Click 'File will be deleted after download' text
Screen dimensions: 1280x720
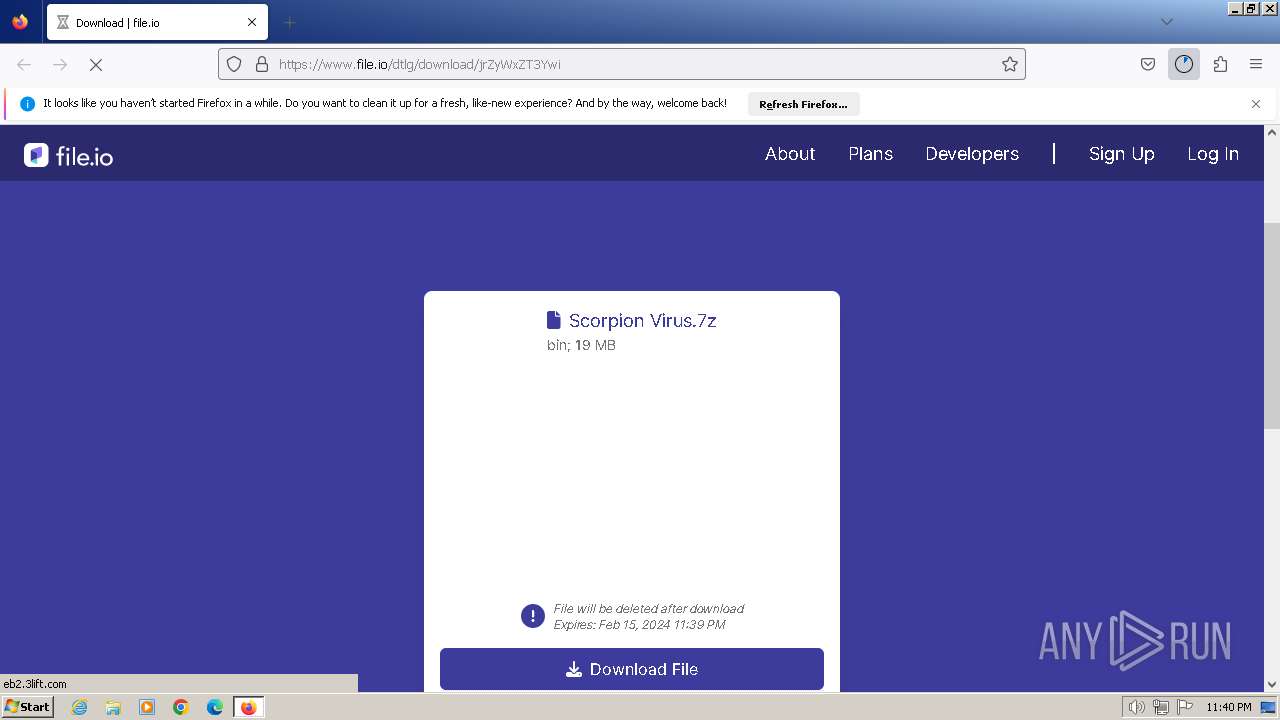[x=649, y=608]
